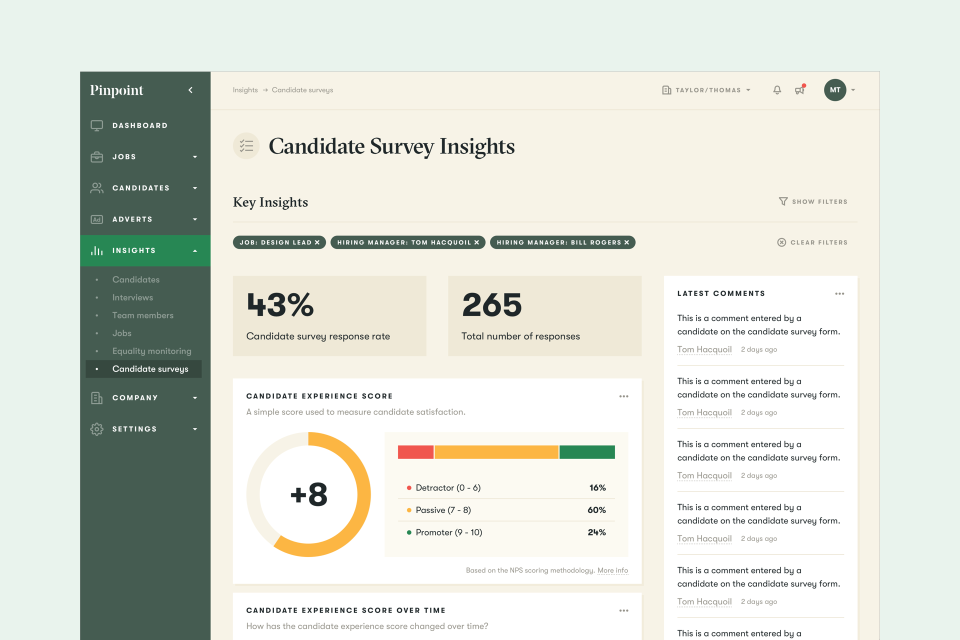Open the announcements megaphone icon
Image resolution: width=960 pixels, height=640 pixels.
click(x=800, y=90)
